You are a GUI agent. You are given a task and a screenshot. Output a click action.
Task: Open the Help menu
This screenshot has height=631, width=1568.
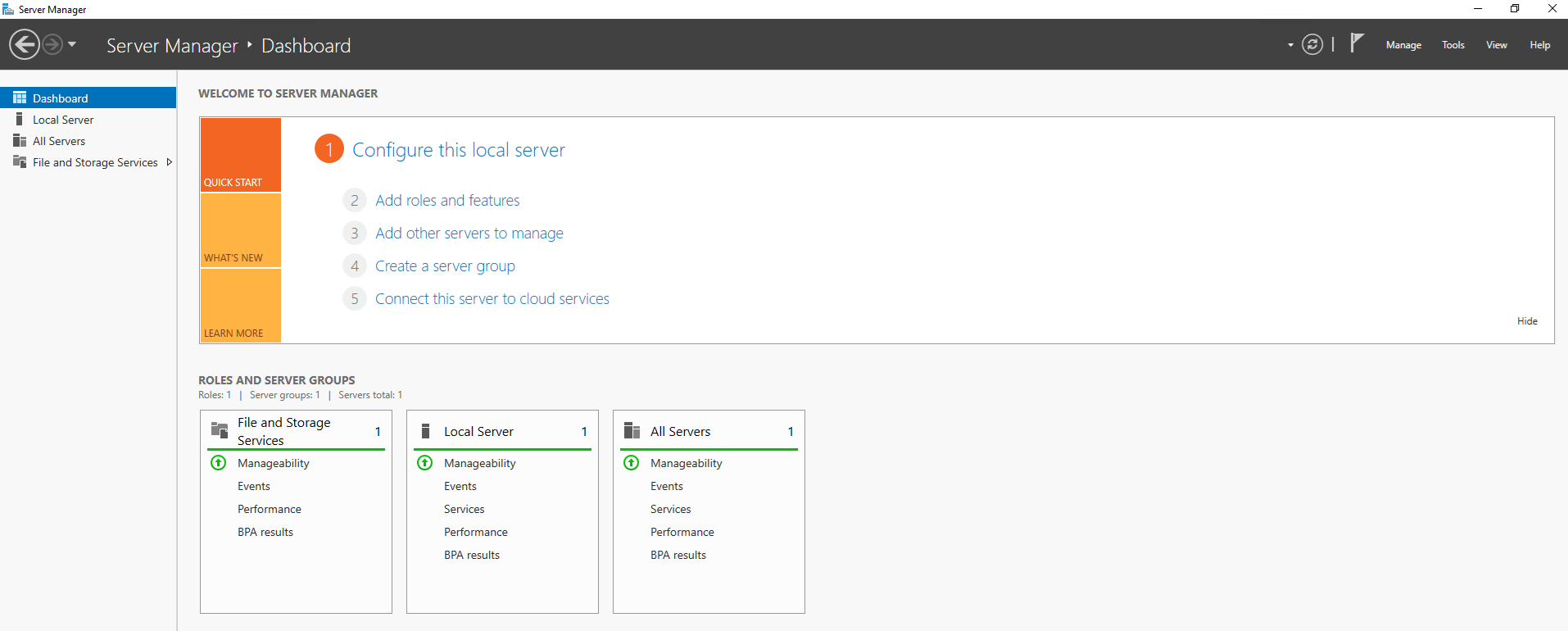[x=1540, y=45]
